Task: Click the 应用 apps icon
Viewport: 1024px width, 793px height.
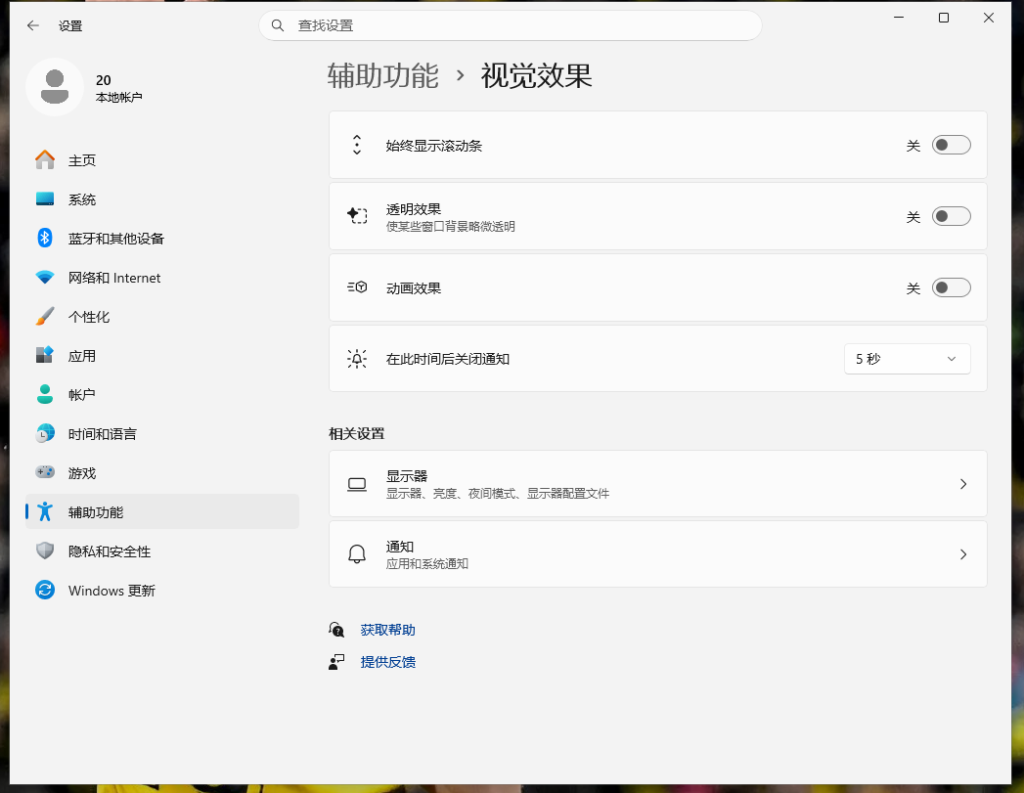Action: coord(45,355)
